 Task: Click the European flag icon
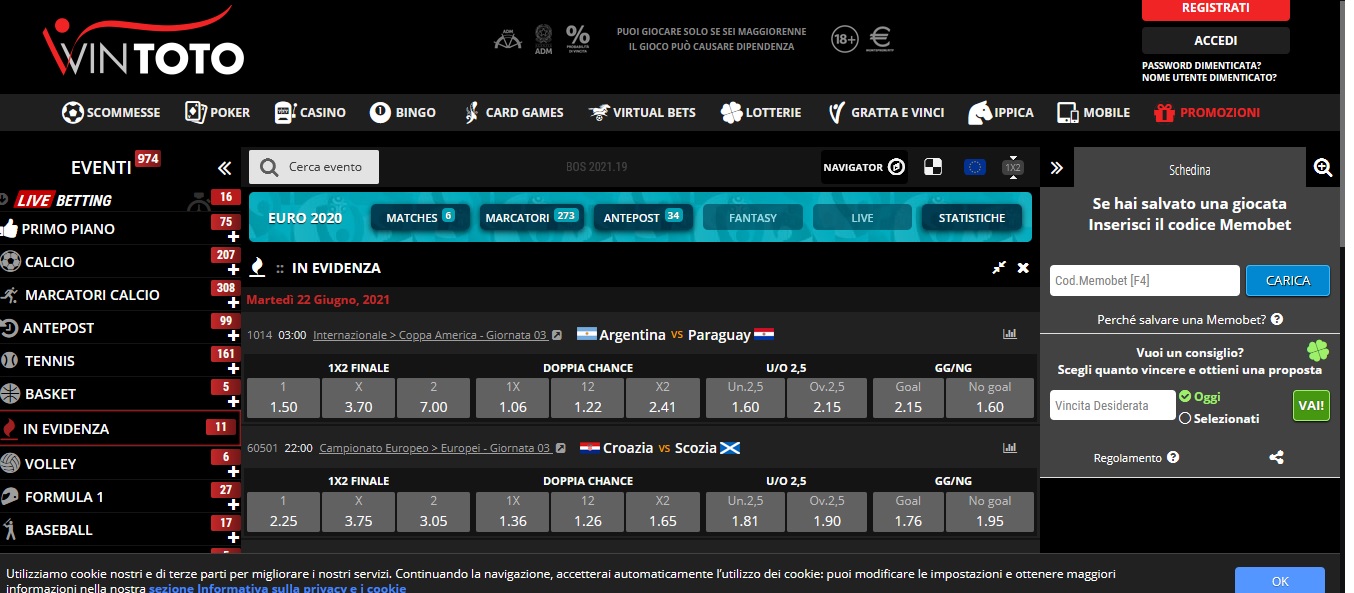click(974, 167)
